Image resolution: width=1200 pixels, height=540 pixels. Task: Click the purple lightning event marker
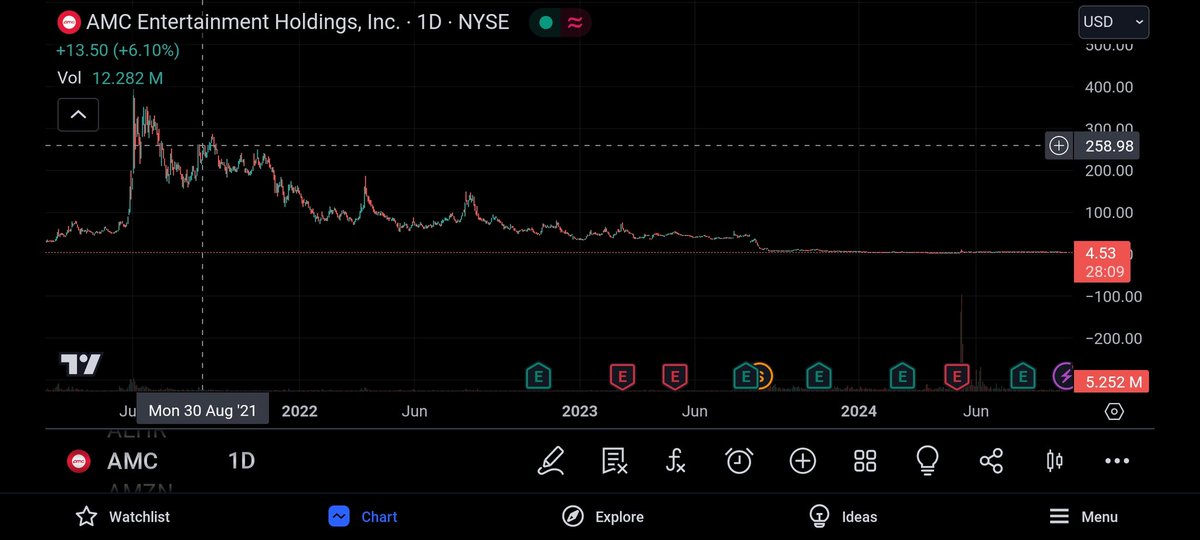(x=1063, y=376)
